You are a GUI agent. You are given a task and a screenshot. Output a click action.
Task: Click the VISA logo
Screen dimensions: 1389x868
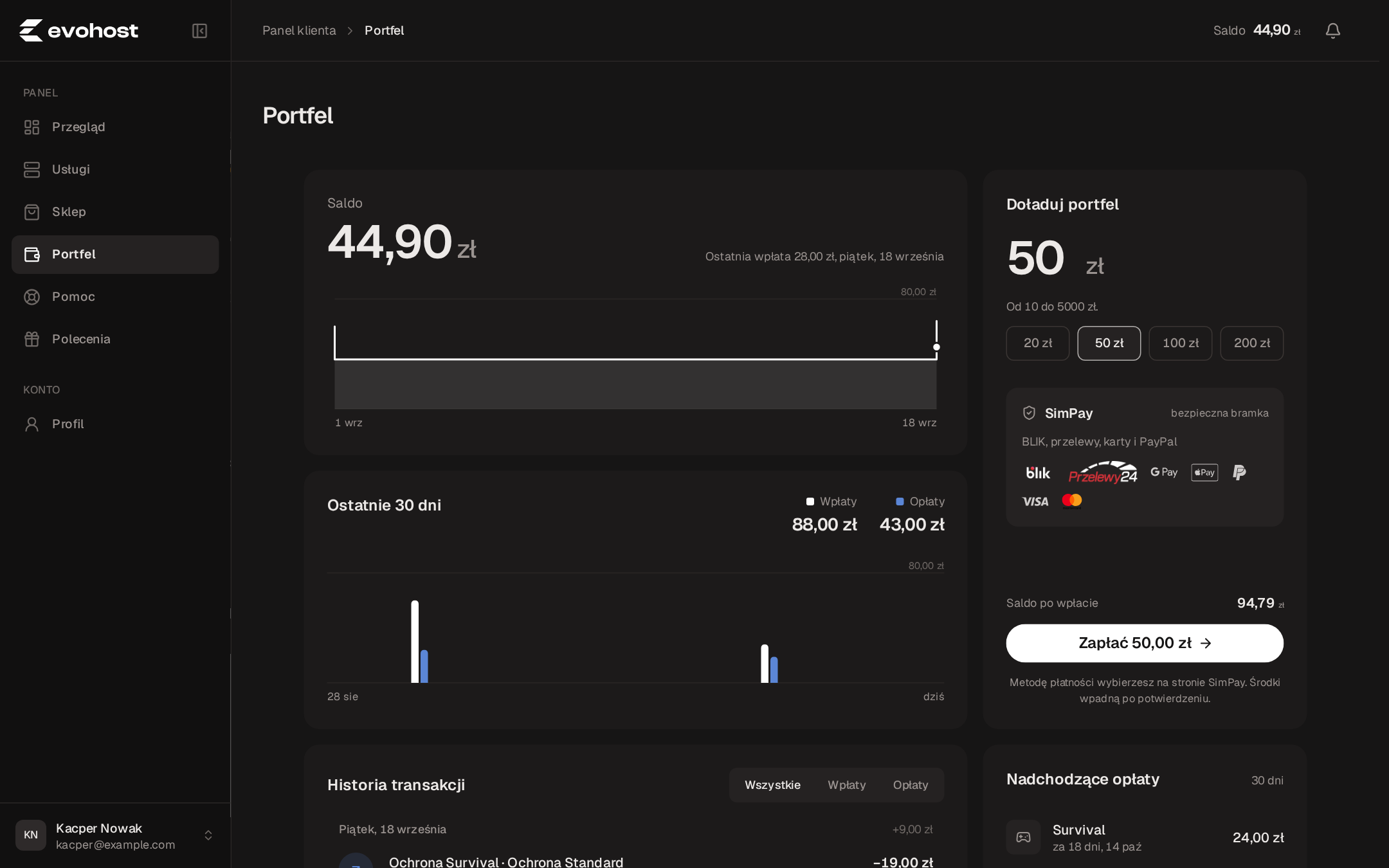(x=1035, y=502)
